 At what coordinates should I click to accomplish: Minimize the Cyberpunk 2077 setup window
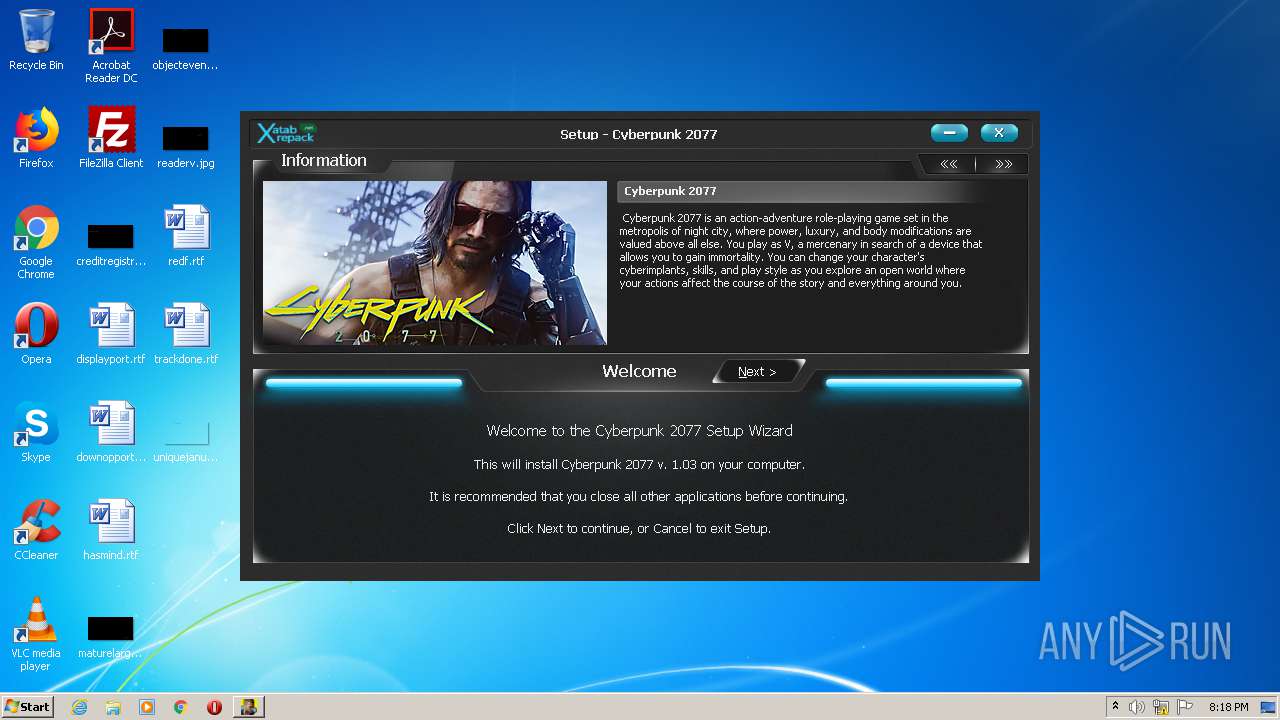pos(949,133)
